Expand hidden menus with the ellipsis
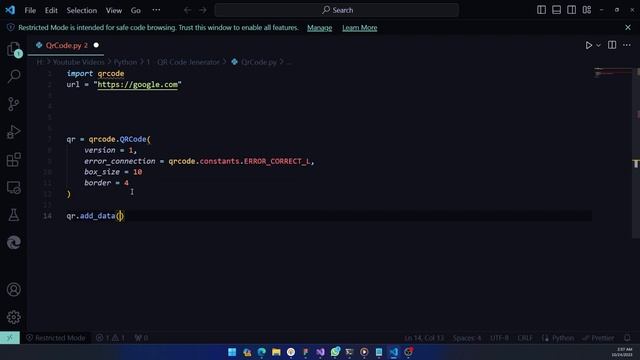 [156, 10]
